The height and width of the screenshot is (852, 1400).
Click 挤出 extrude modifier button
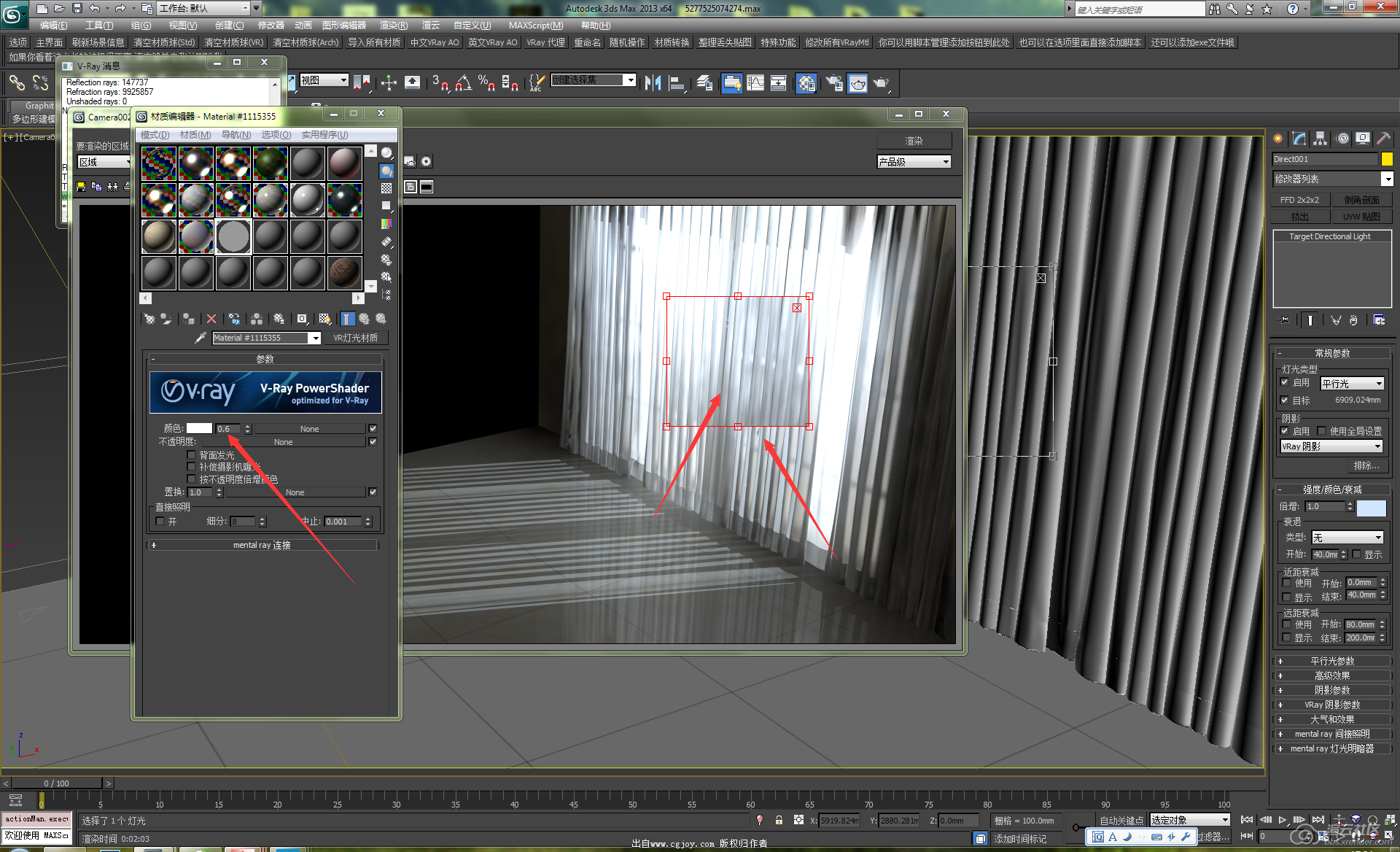1299,217
